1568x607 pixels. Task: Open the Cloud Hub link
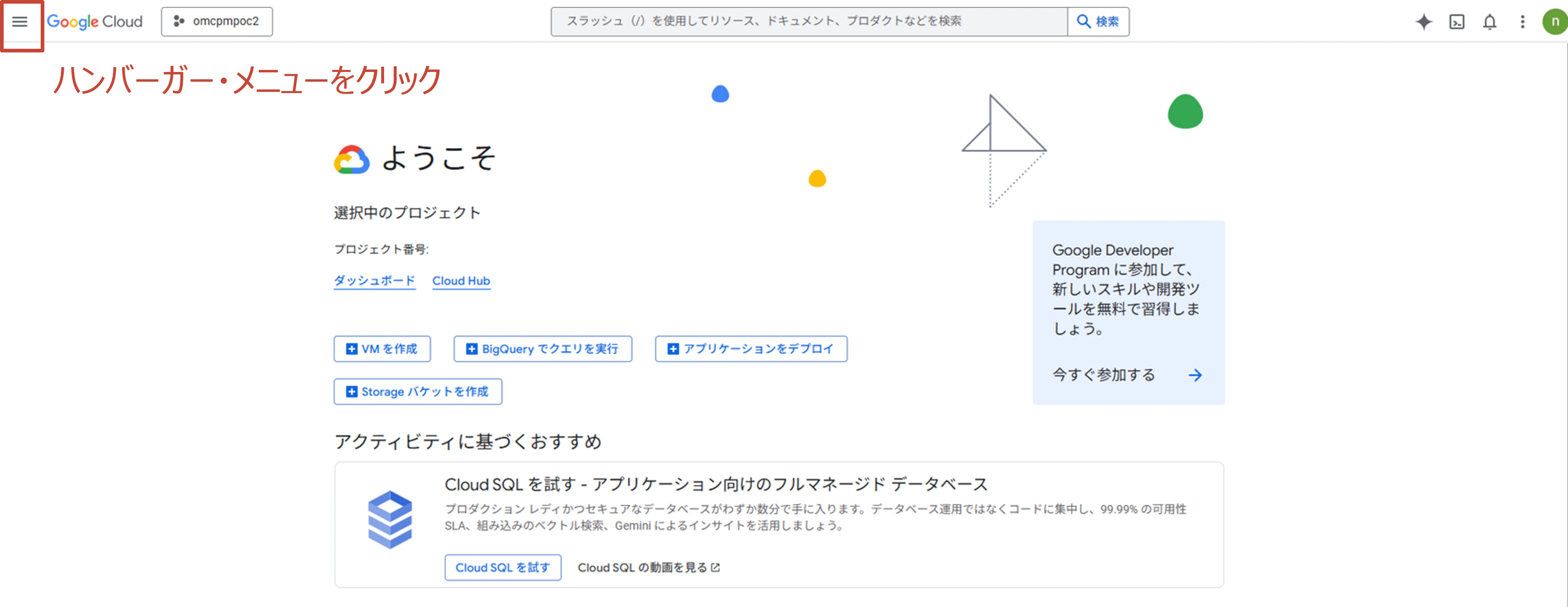(461, 281)
